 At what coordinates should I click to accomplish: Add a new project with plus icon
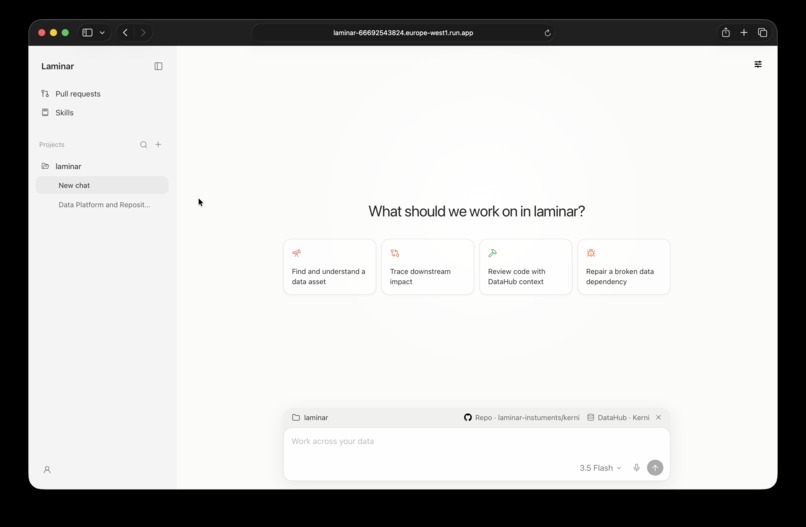[158, 144]
